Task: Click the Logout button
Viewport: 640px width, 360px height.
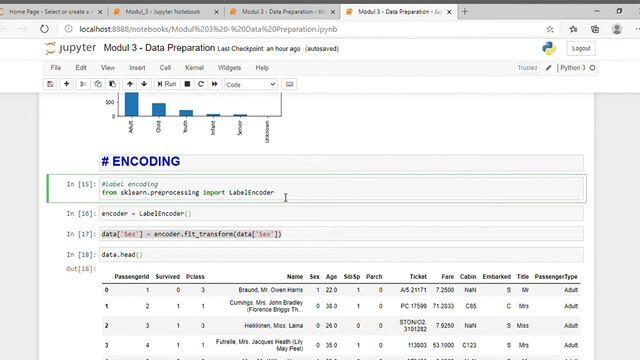Action: (x=581, y=49)
